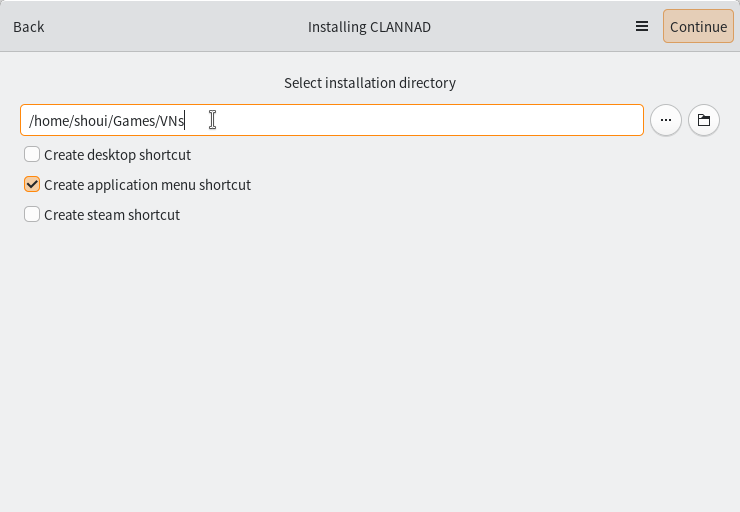Click header bar space between Back and title

tap(170, 27)
